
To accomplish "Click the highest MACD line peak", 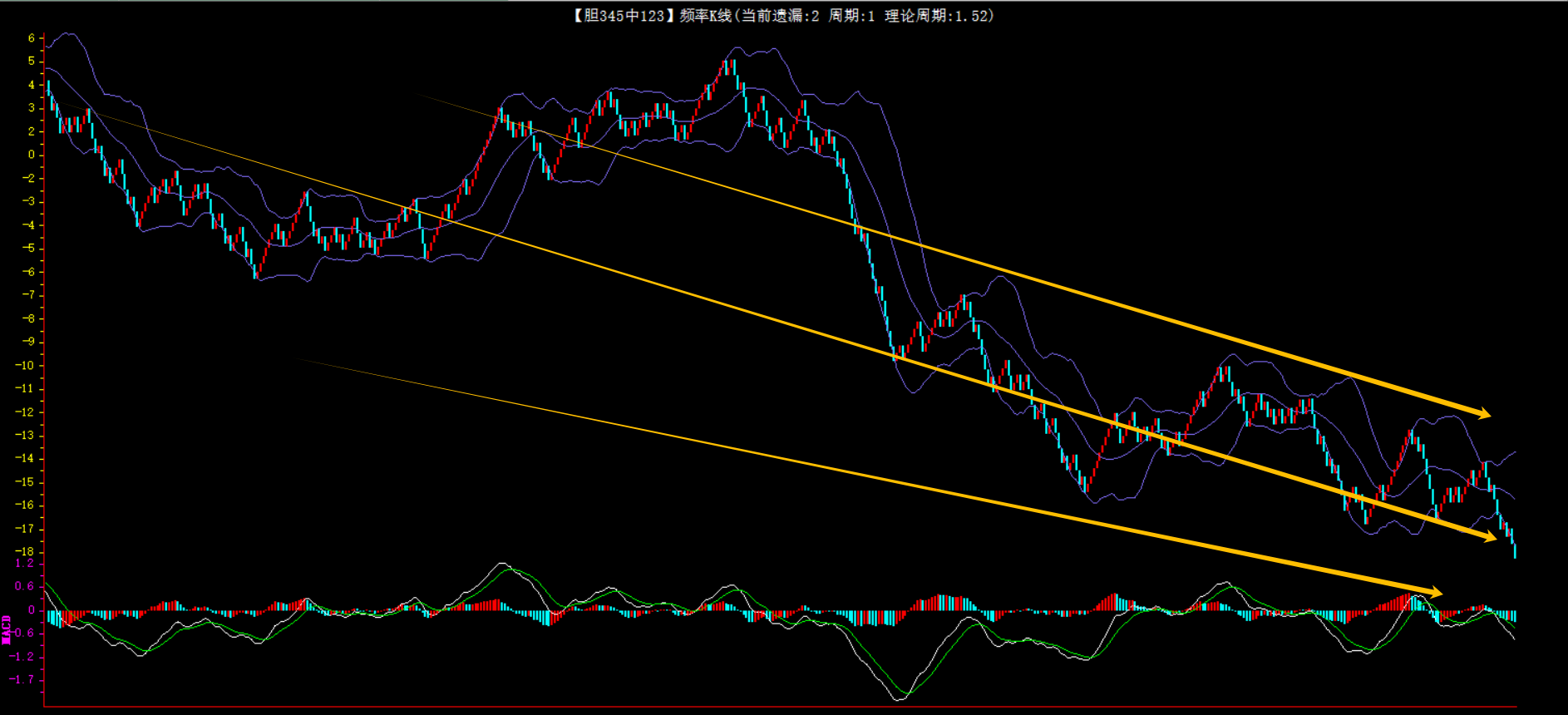I will [x=503, y=565].
